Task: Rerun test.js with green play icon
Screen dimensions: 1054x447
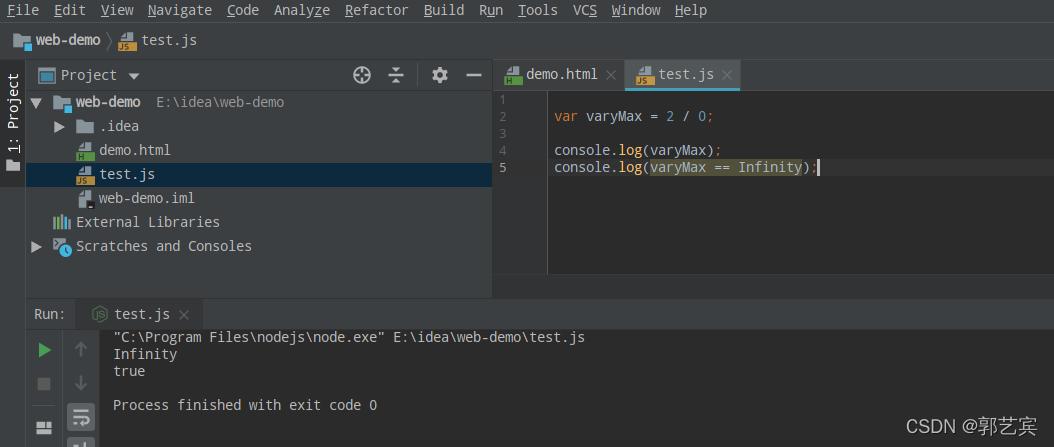Action: [x=44, y=350]
